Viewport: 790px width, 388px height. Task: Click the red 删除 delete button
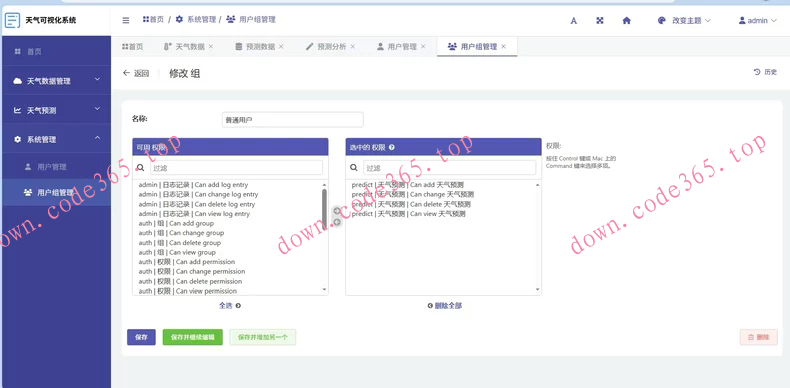click(x=759, y=337)
